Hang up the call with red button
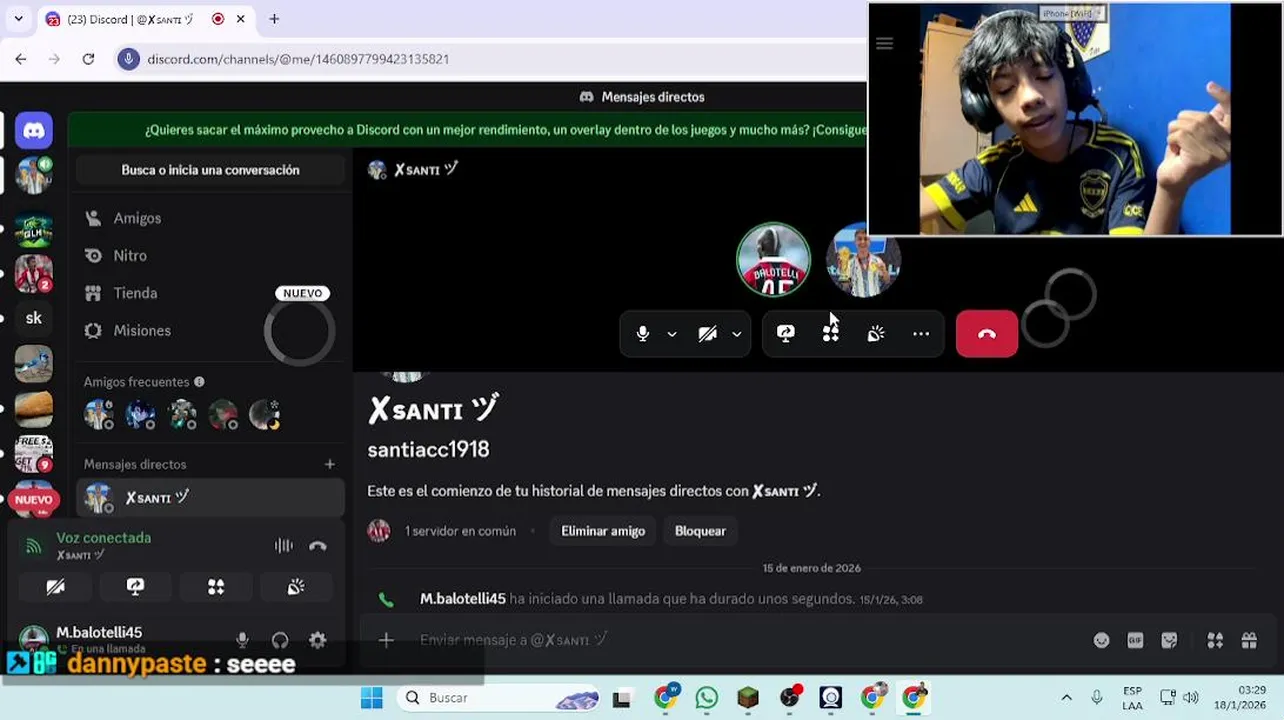Image resolution: width=1284 pixels, height=720 pixels. pos(987,334)
